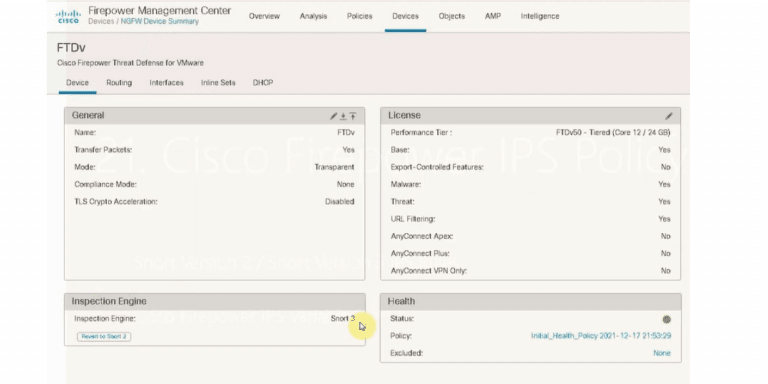Click the Devices breadcrumb text
The image size is (768, 384).
pyautogui.click(x=101, y=22)
